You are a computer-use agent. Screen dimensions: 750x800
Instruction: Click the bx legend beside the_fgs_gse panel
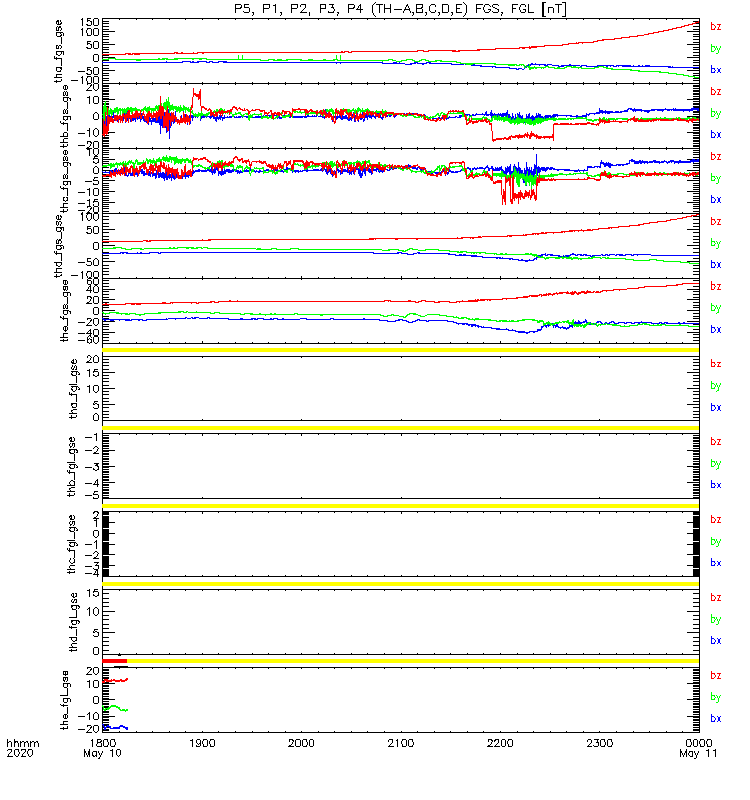click(716, 330)
